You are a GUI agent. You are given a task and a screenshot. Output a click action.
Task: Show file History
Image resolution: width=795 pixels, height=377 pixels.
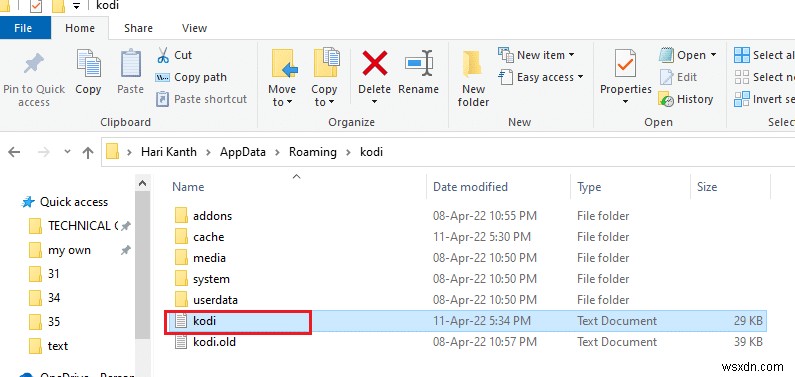685,99
